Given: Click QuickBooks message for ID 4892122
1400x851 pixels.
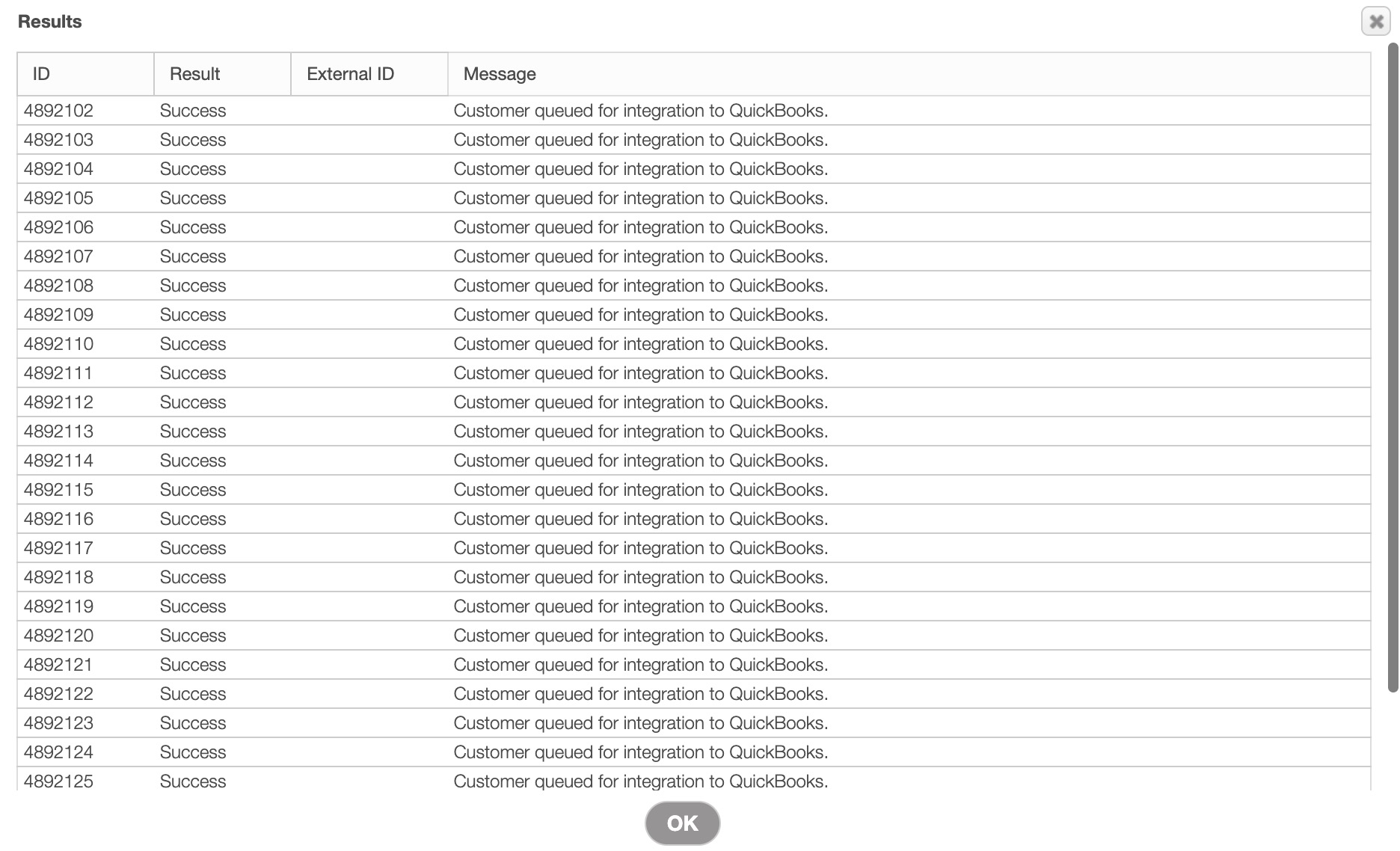Looking at the screenshot, I should [640, 694].
